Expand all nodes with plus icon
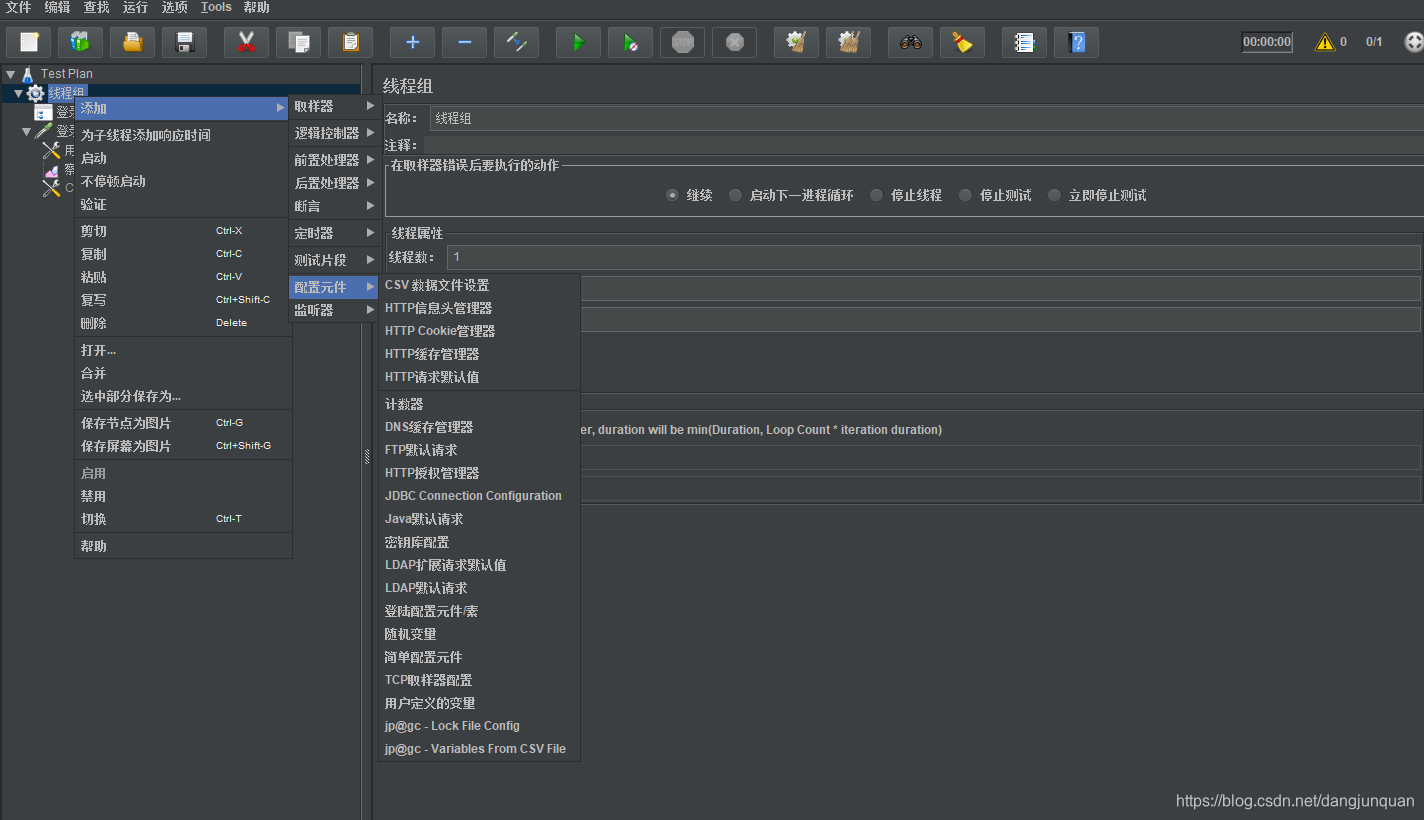Viewport: 1424px width, 820px height. [412, 42]
